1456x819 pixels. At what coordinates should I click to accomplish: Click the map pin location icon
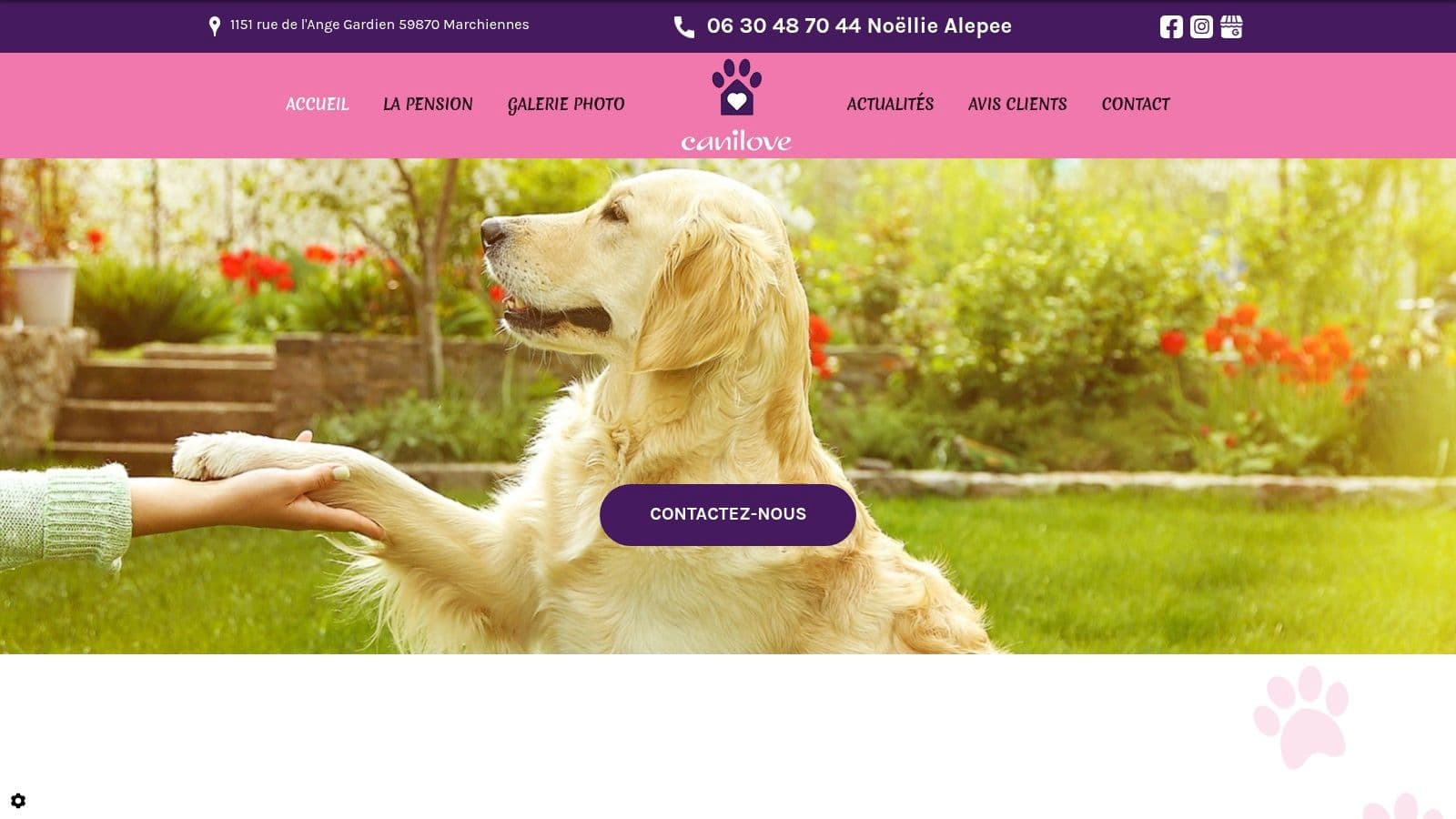click(x=215, y=26)
